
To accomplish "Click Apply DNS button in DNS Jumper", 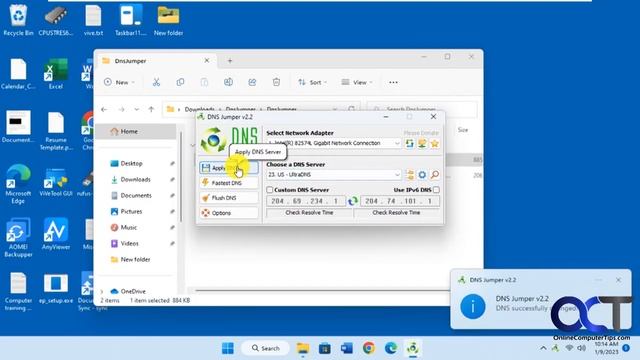I will (229, 168).
